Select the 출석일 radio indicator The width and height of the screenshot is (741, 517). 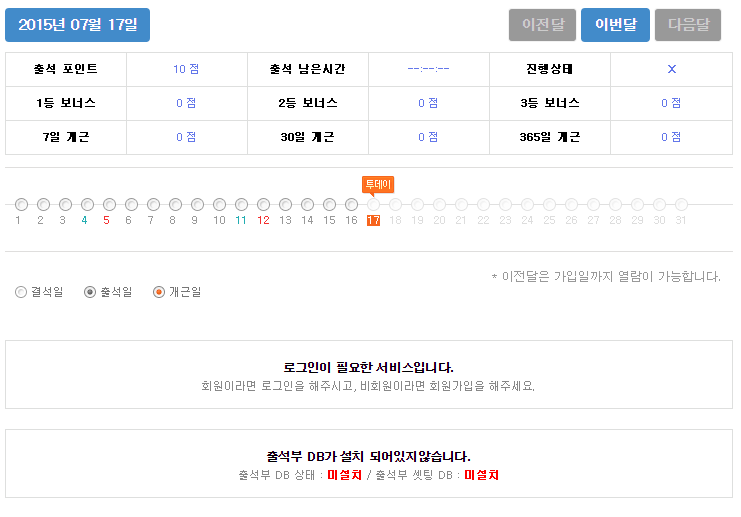point(90,292)
